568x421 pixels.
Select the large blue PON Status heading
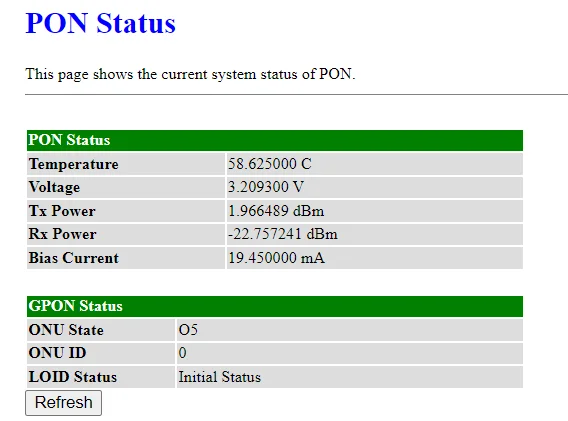[x=100, y=24]
